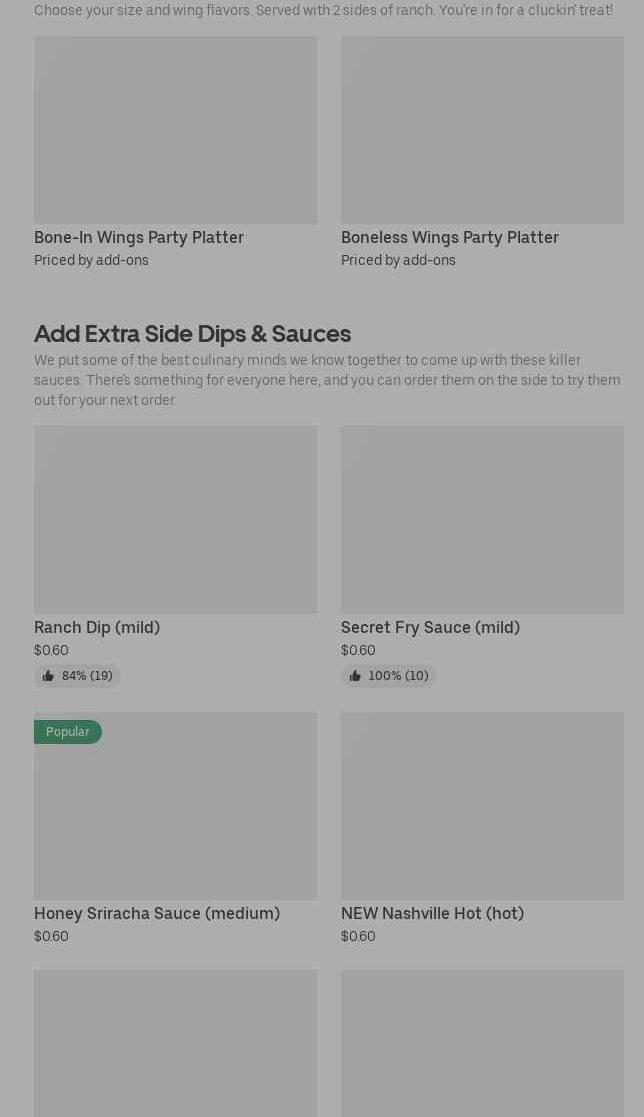Click the bottom-right unlabeled sauce image
Viewport: 644px width, 1117px height.
pos(482,1043)
